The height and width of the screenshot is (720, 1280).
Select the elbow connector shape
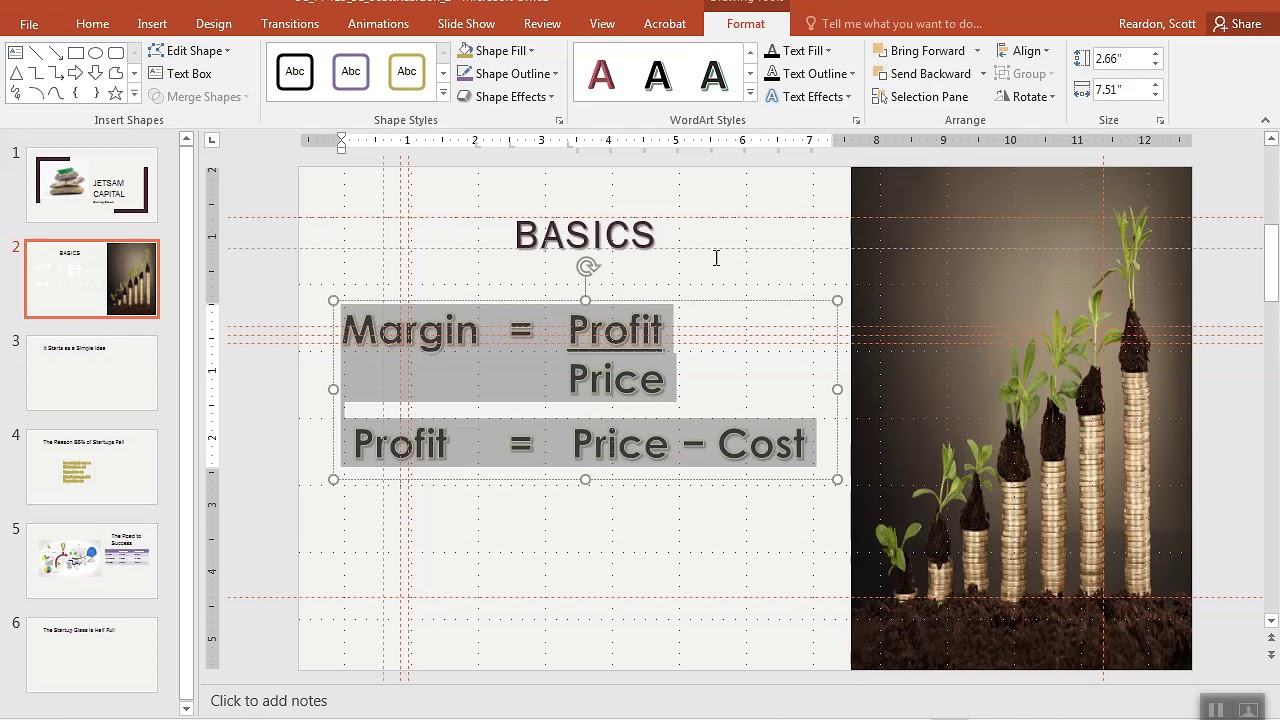35,73
